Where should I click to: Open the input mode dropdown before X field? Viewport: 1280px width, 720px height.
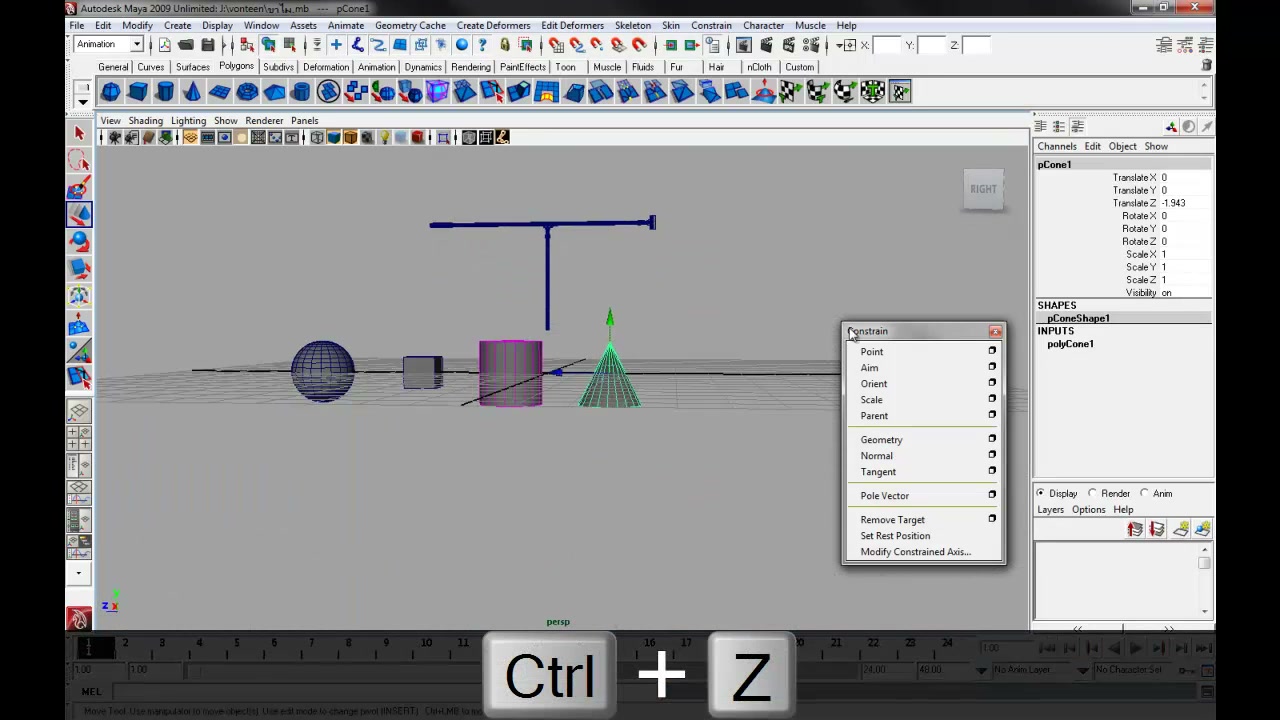848,45
